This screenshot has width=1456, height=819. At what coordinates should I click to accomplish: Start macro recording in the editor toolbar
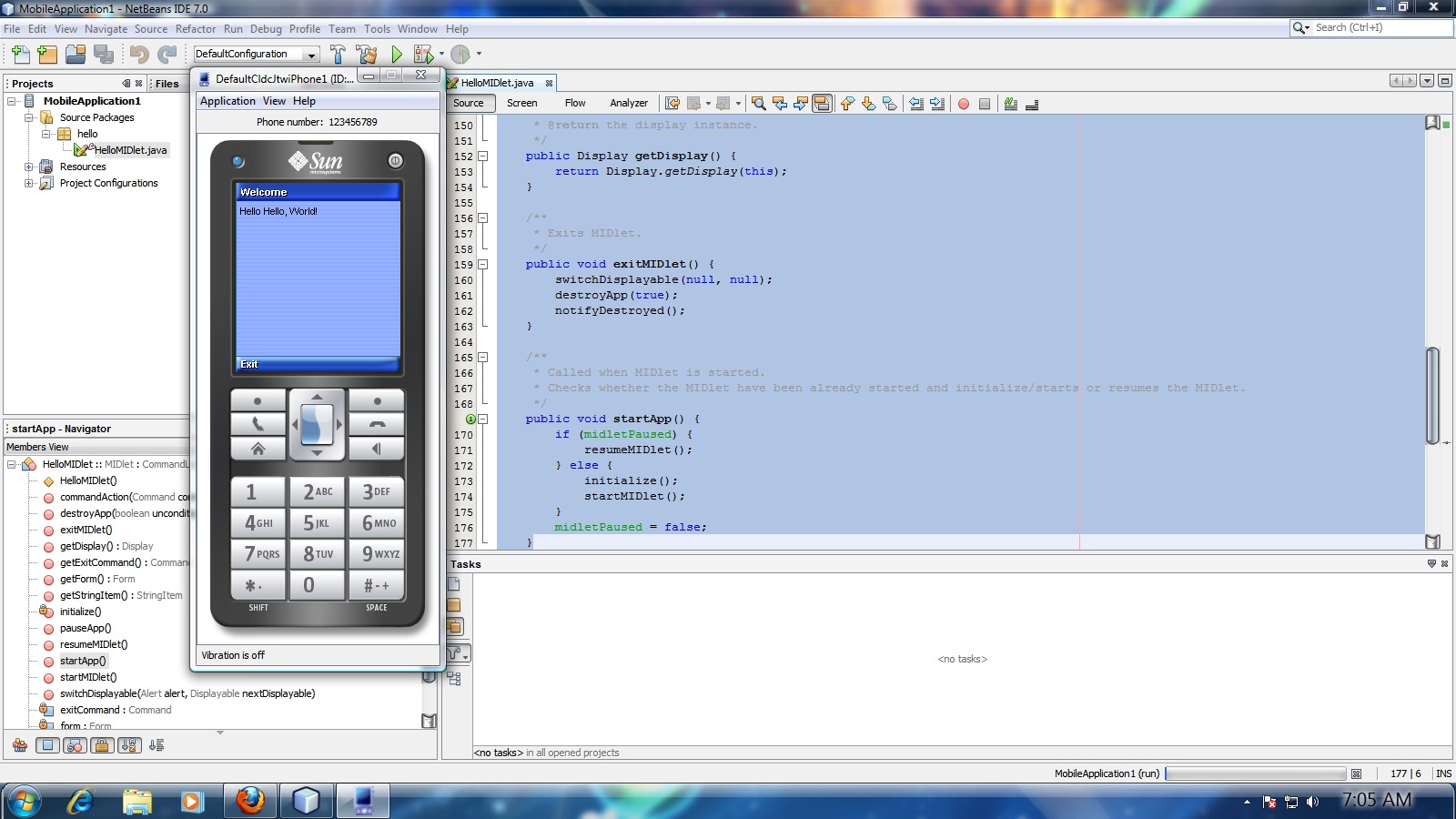tap(964, 104)
